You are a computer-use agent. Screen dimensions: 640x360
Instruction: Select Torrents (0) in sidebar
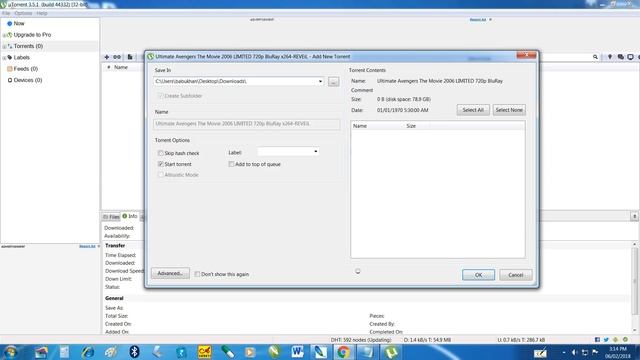pyautogui.click(x=28, y=46)
